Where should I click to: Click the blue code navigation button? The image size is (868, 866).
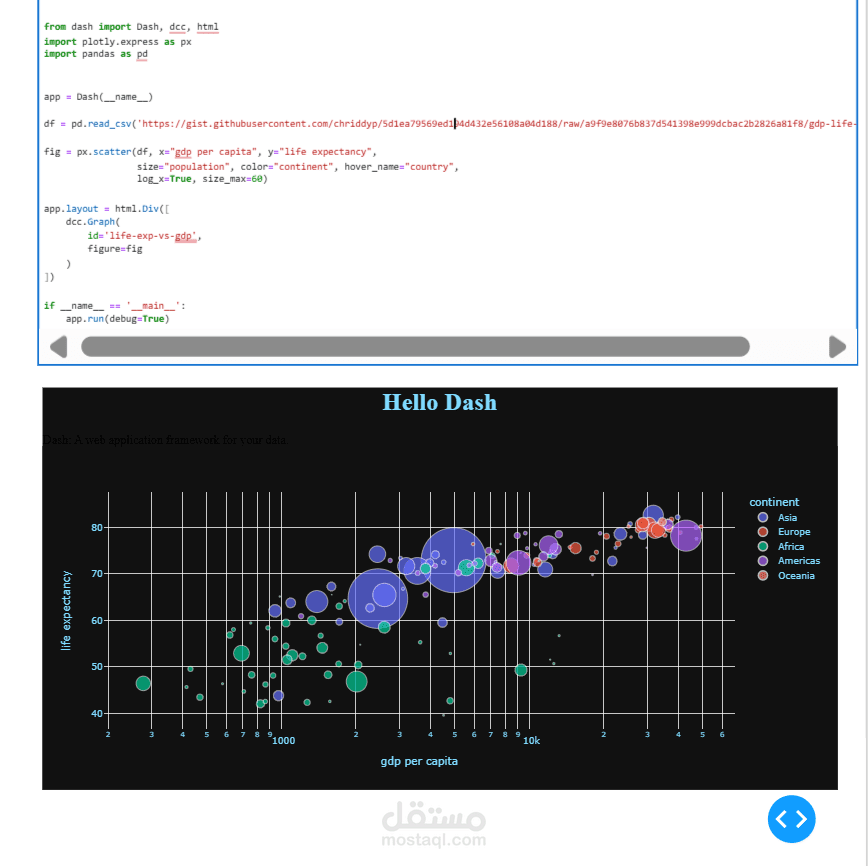pos(791,819)
